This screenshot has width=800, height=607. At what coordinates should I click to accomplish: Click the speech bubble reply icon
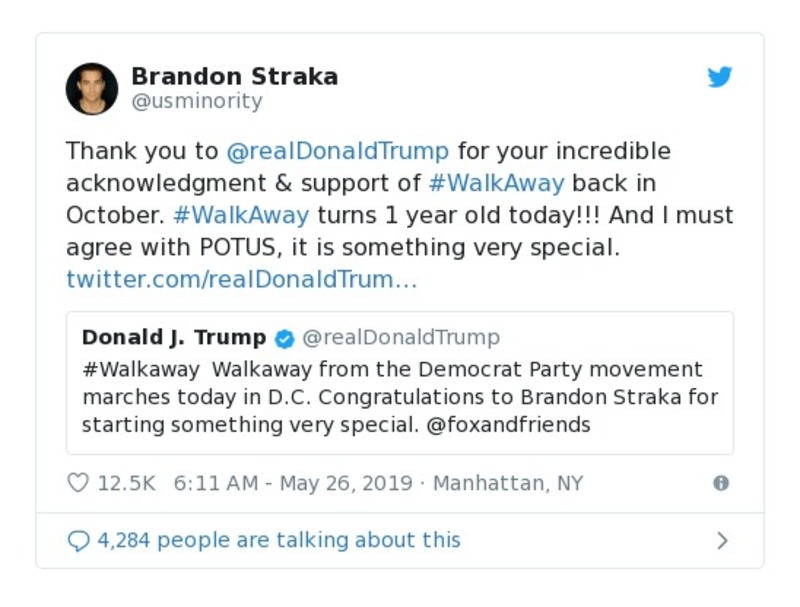point(78,541)
